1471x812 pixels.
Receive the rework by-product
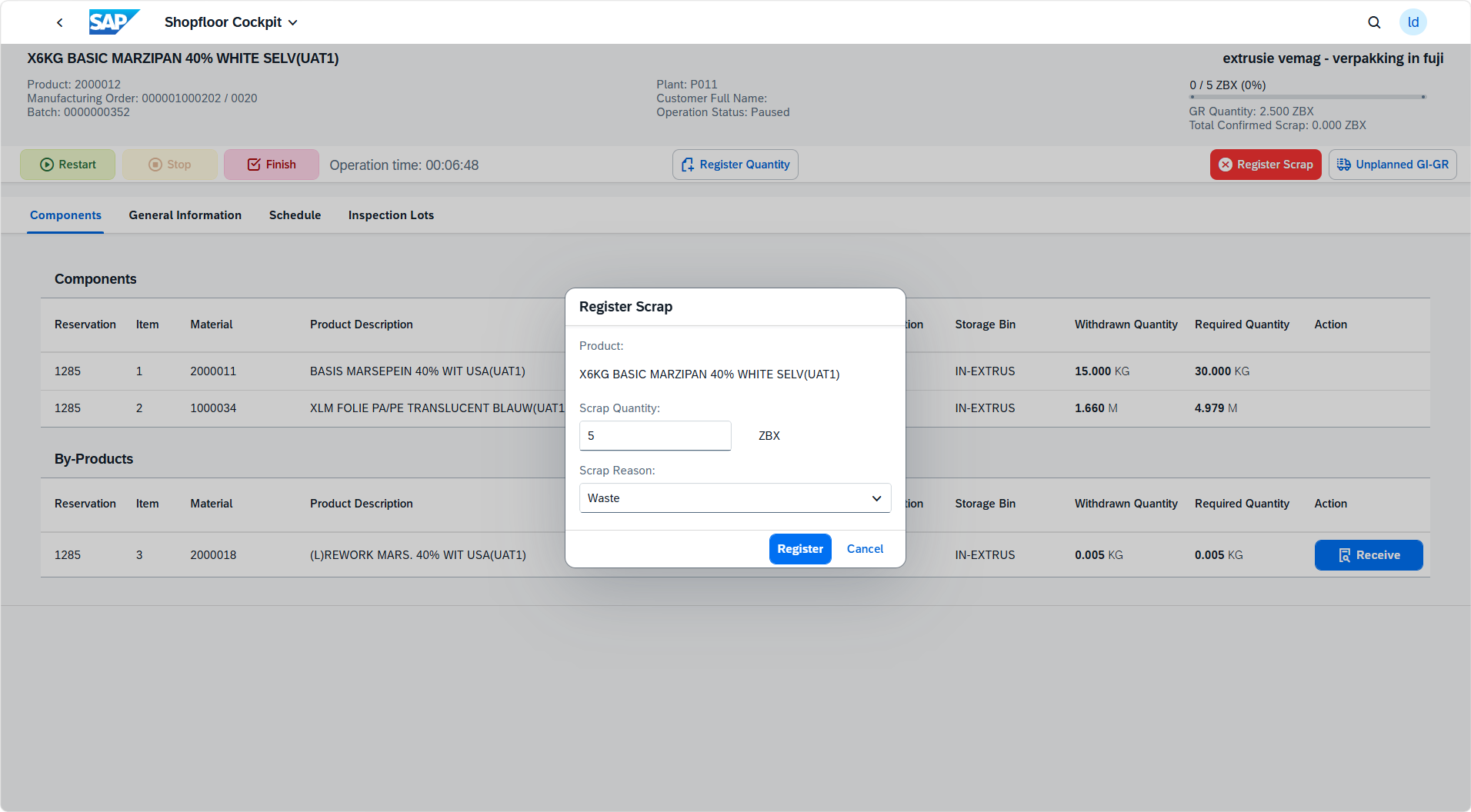coord(1369,555)
